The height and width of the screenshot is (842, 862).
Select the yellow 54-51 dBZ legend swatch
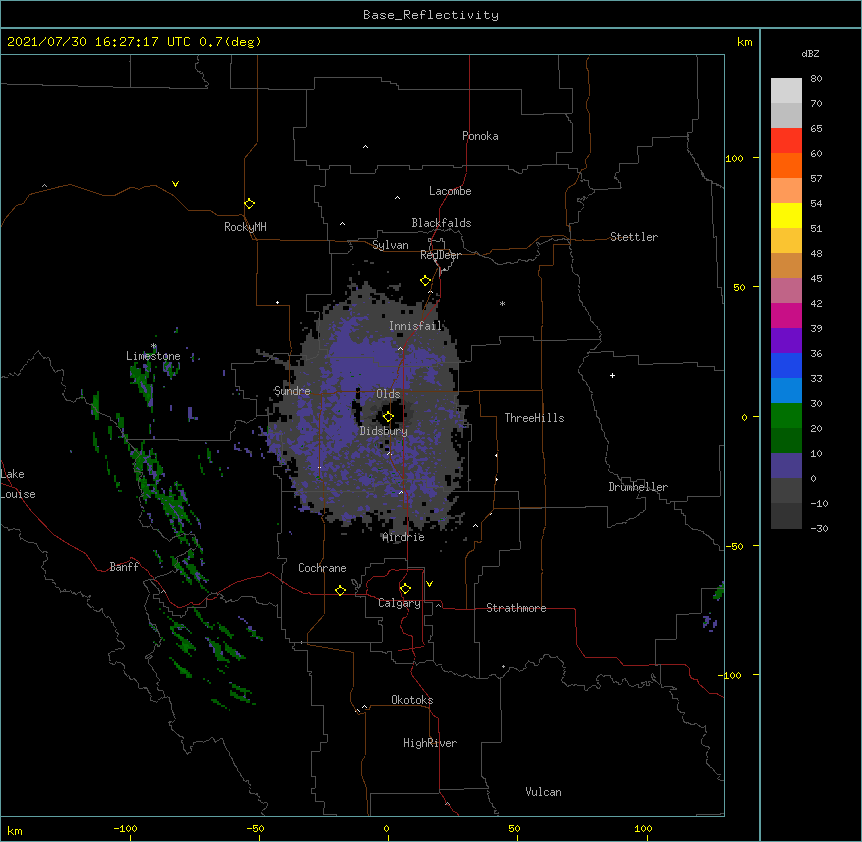tap(786, 215)
